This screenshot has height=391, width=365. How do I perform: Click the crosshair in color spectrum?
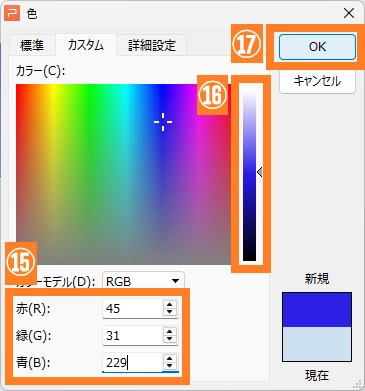(163, 122)
